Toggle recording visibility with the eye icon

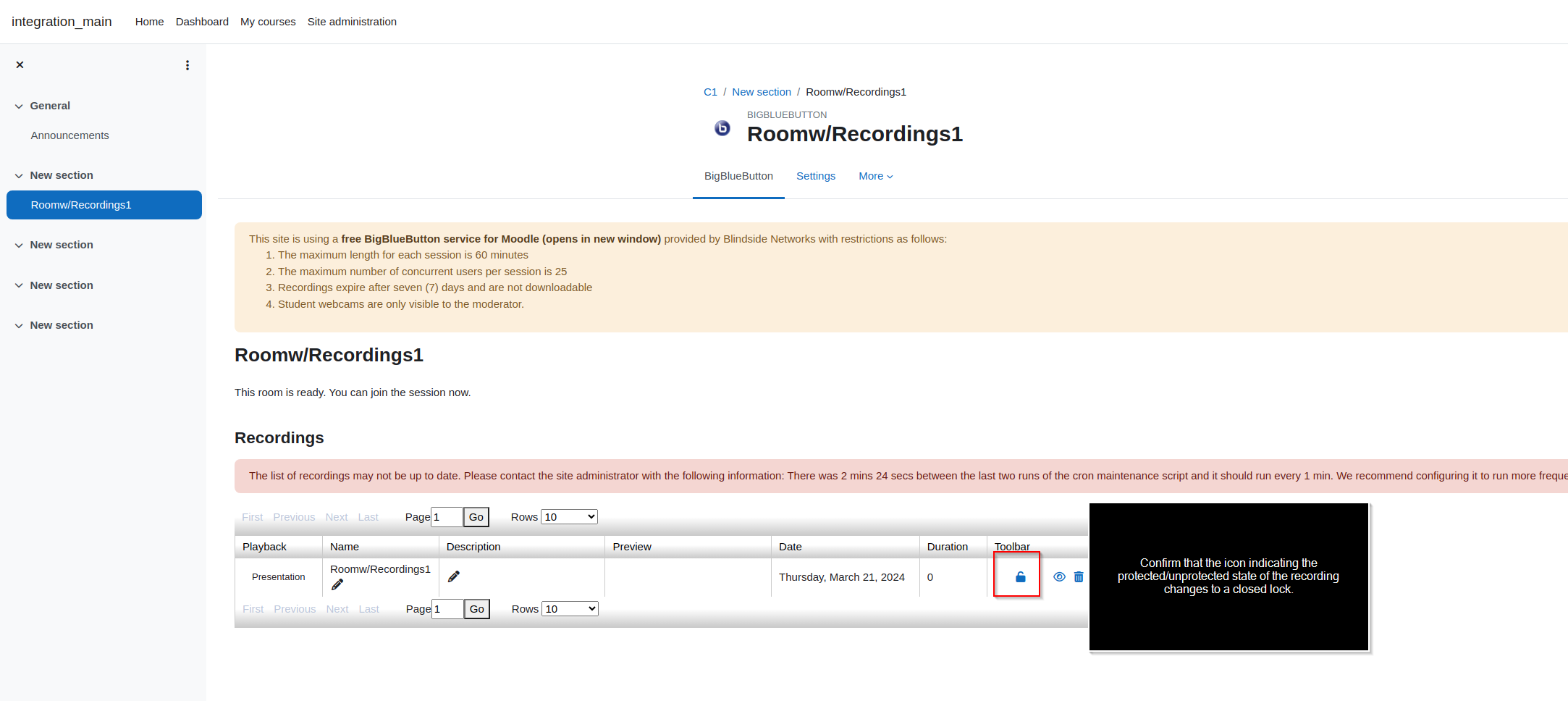(x=1059, y=577)
